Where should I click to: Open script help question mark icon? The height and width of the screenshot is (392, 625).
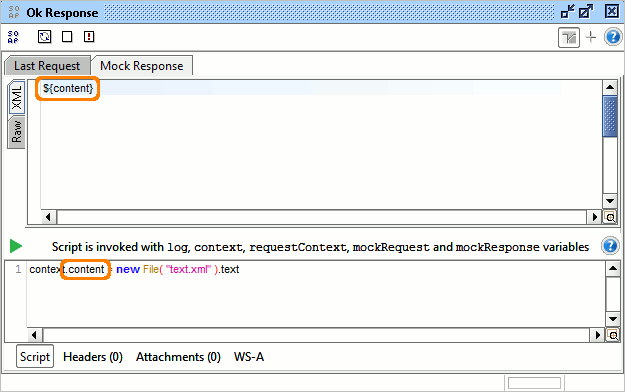(610, 246)
